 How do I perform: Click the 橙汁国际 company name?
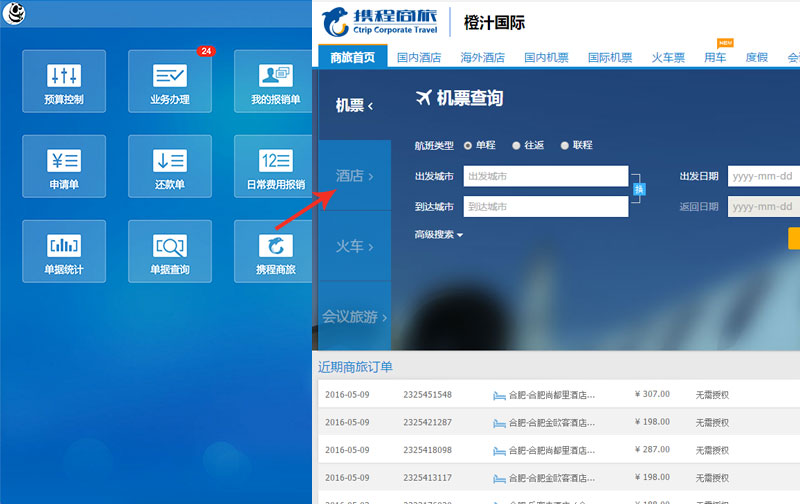click(x=494, y=23)
